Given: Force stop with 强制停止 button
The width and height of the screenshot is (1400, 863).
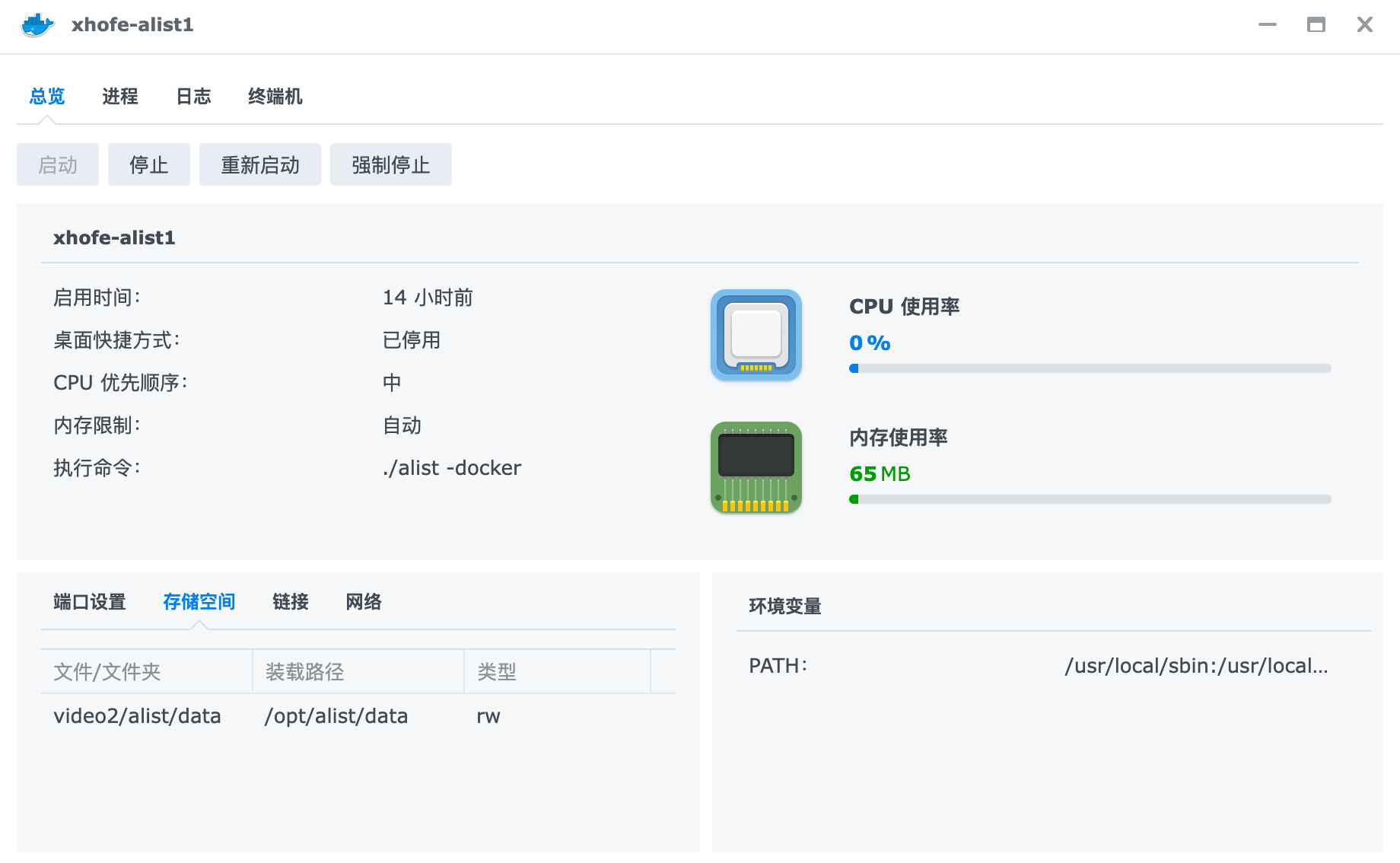Looking at the screenshot, I should pos(391,164).
